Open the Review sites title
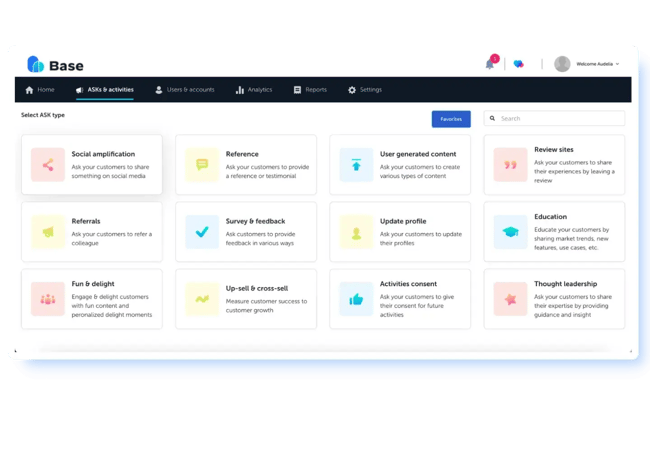This screenshot has width=650, height=452. [x=554, y=149]
